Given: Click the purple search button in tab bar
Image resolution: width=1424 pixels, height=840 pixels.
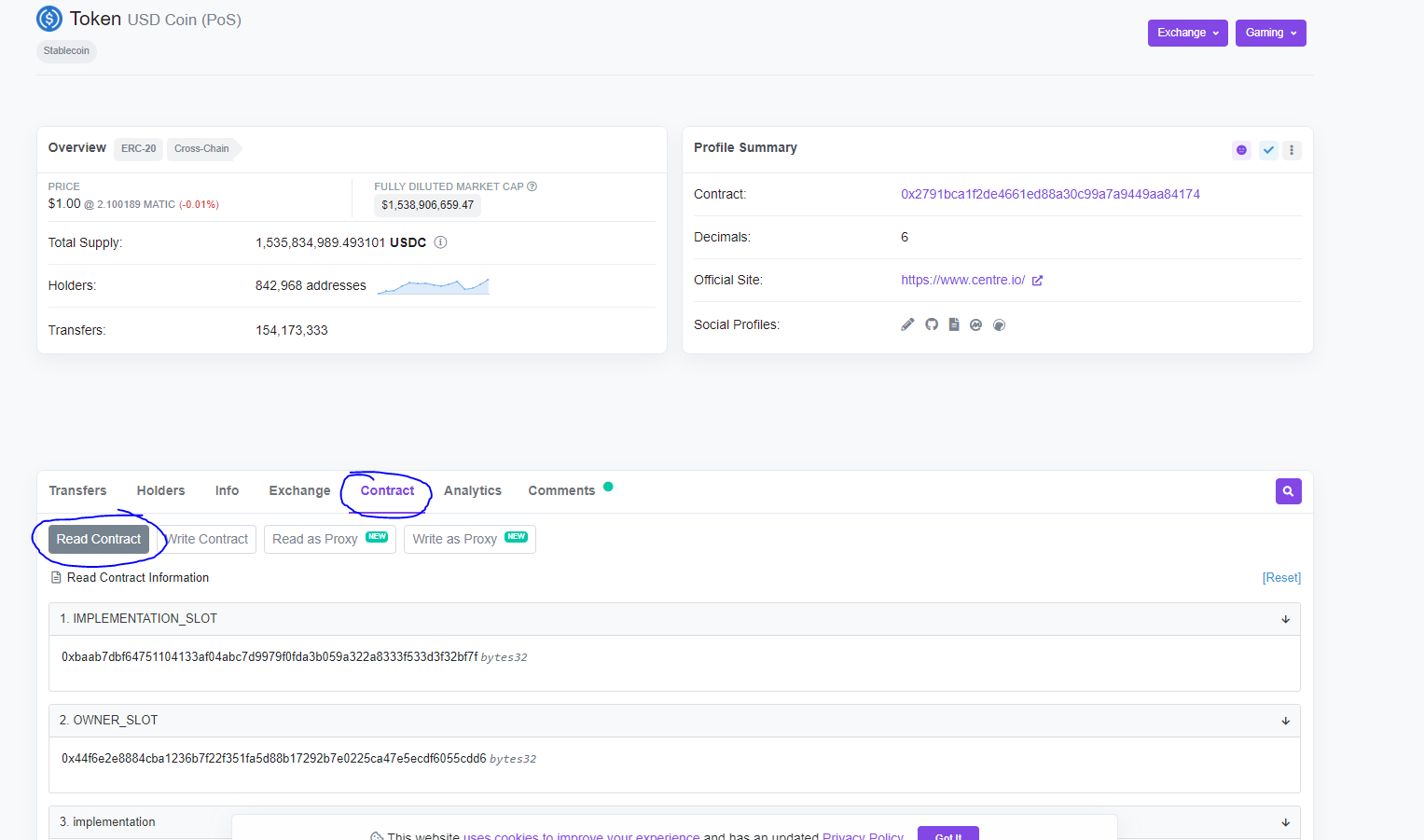Looking at the screenshot, I should (x=1289, y=491).
